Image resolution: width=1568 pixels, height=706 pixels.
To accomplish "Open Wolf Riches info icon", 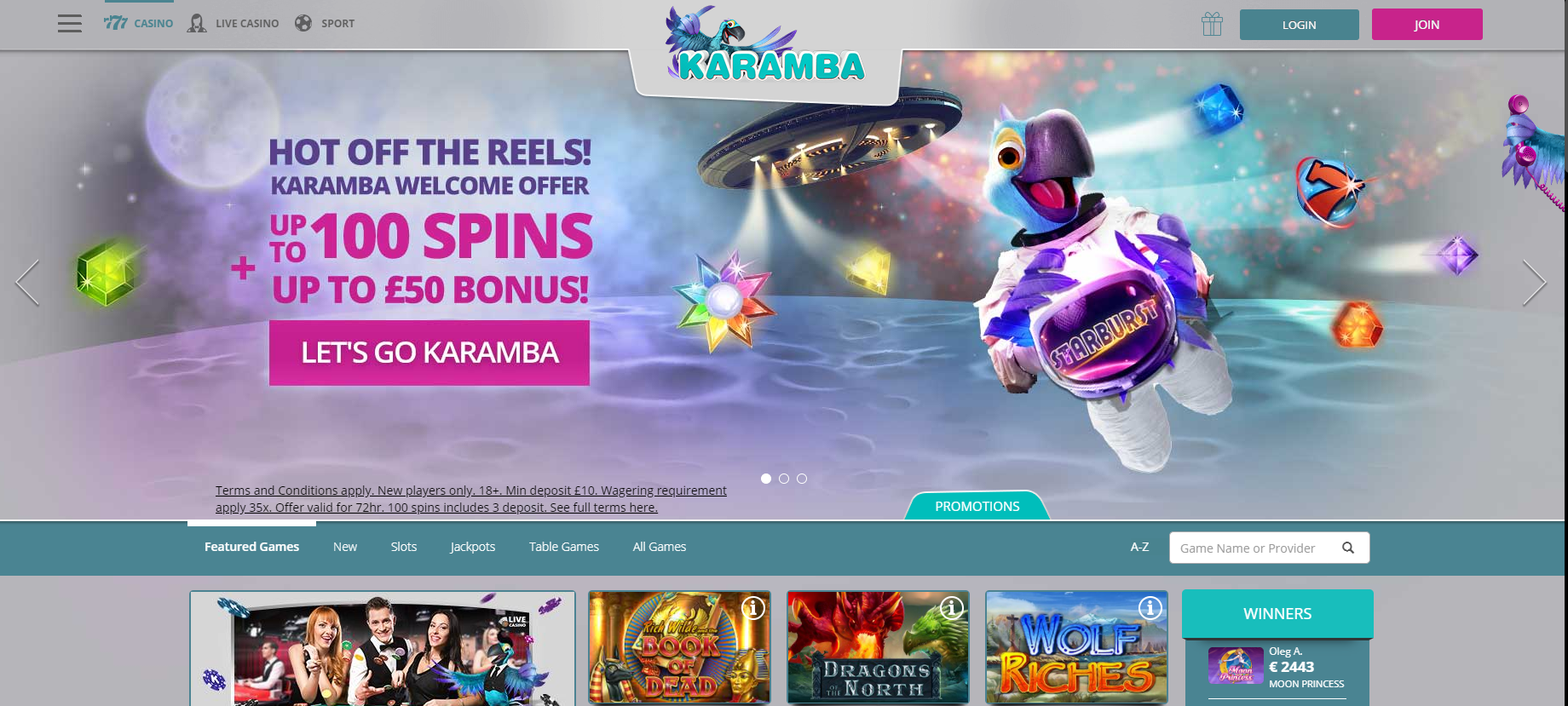I will [1150, 607].
